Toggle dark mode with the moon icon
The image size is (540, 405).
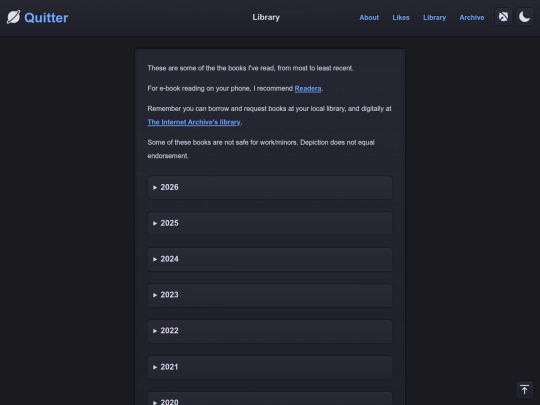pyautogui.click(x=524, y=17)
